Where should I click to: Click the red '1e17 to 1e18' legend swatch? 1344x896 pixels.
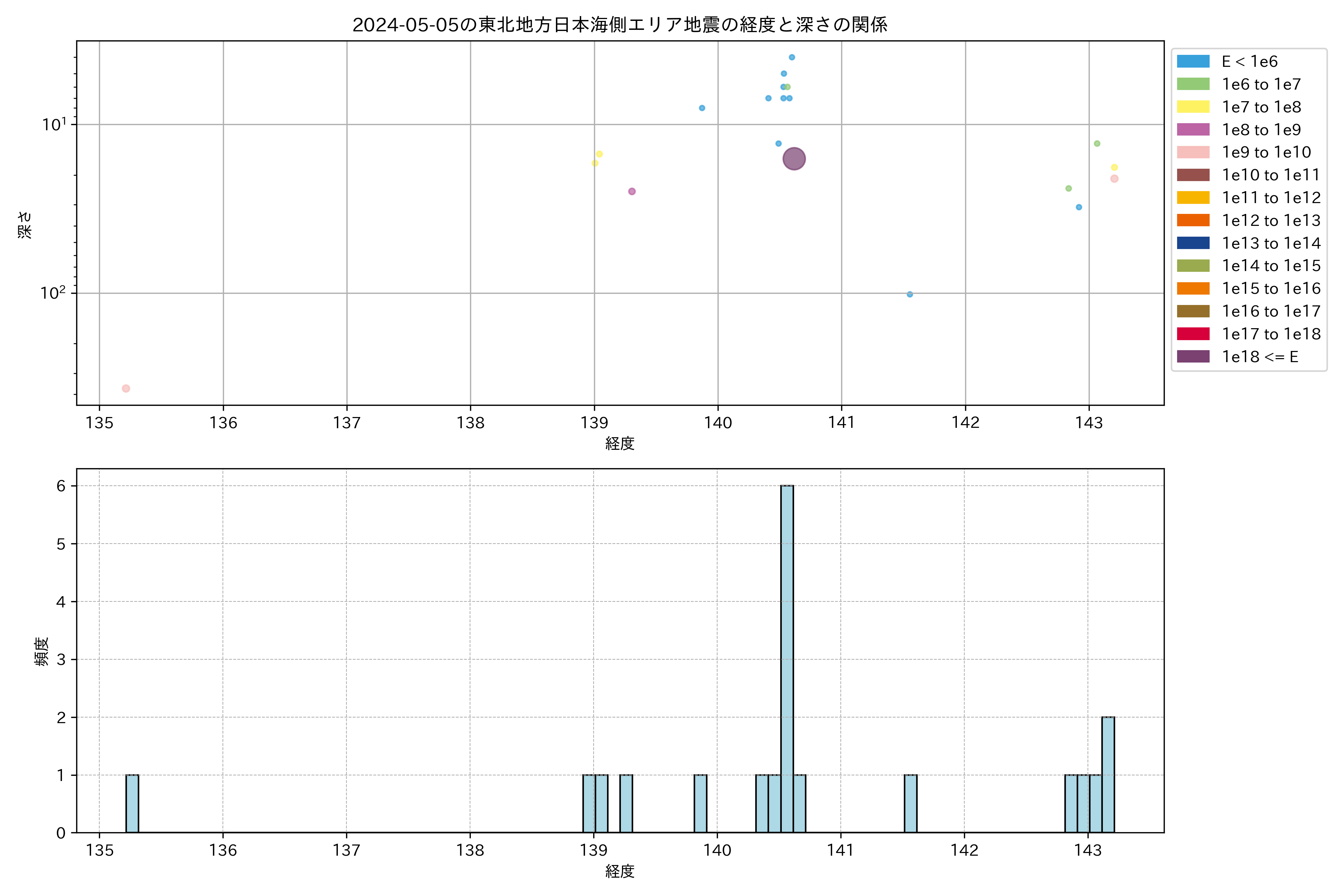[1193, 334]
